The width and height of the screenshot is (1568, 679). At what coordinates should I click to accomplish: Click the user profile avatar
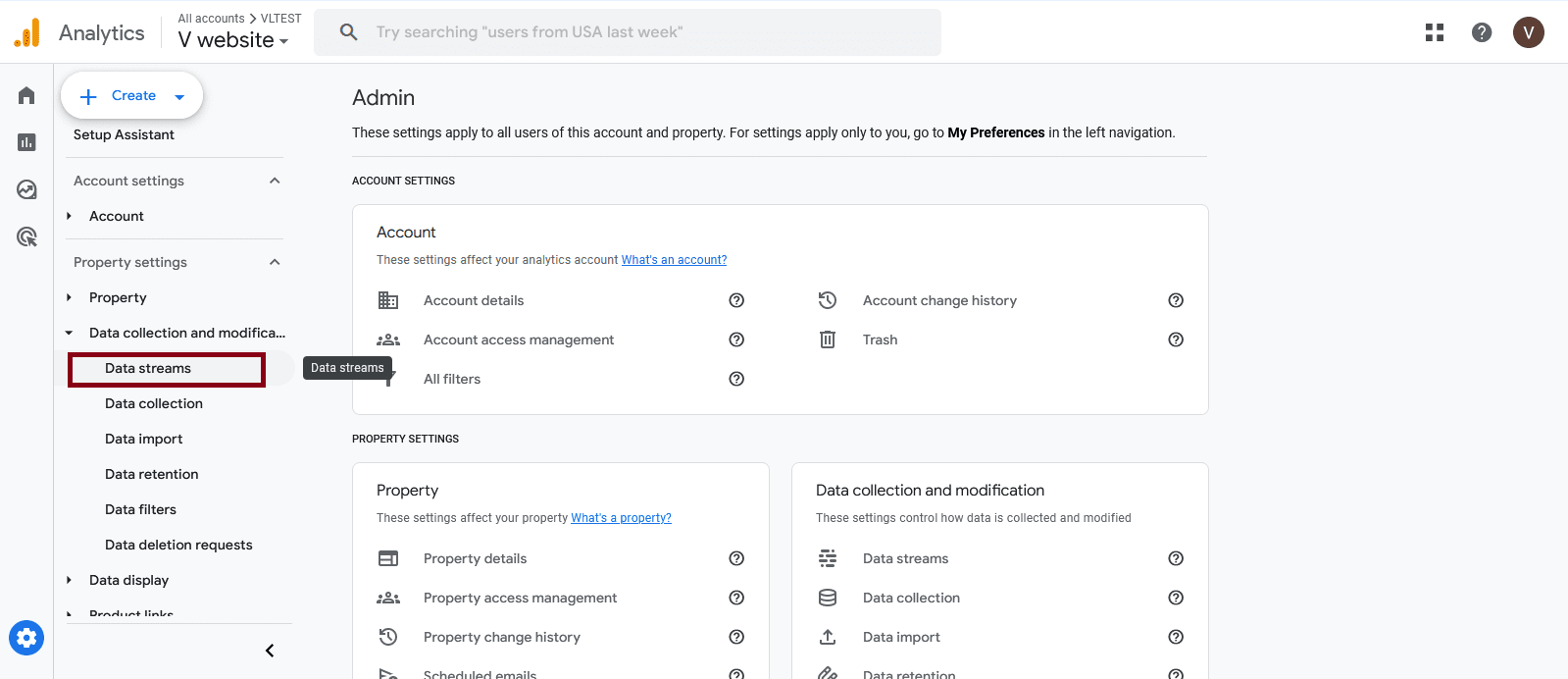coord(1528,32)
